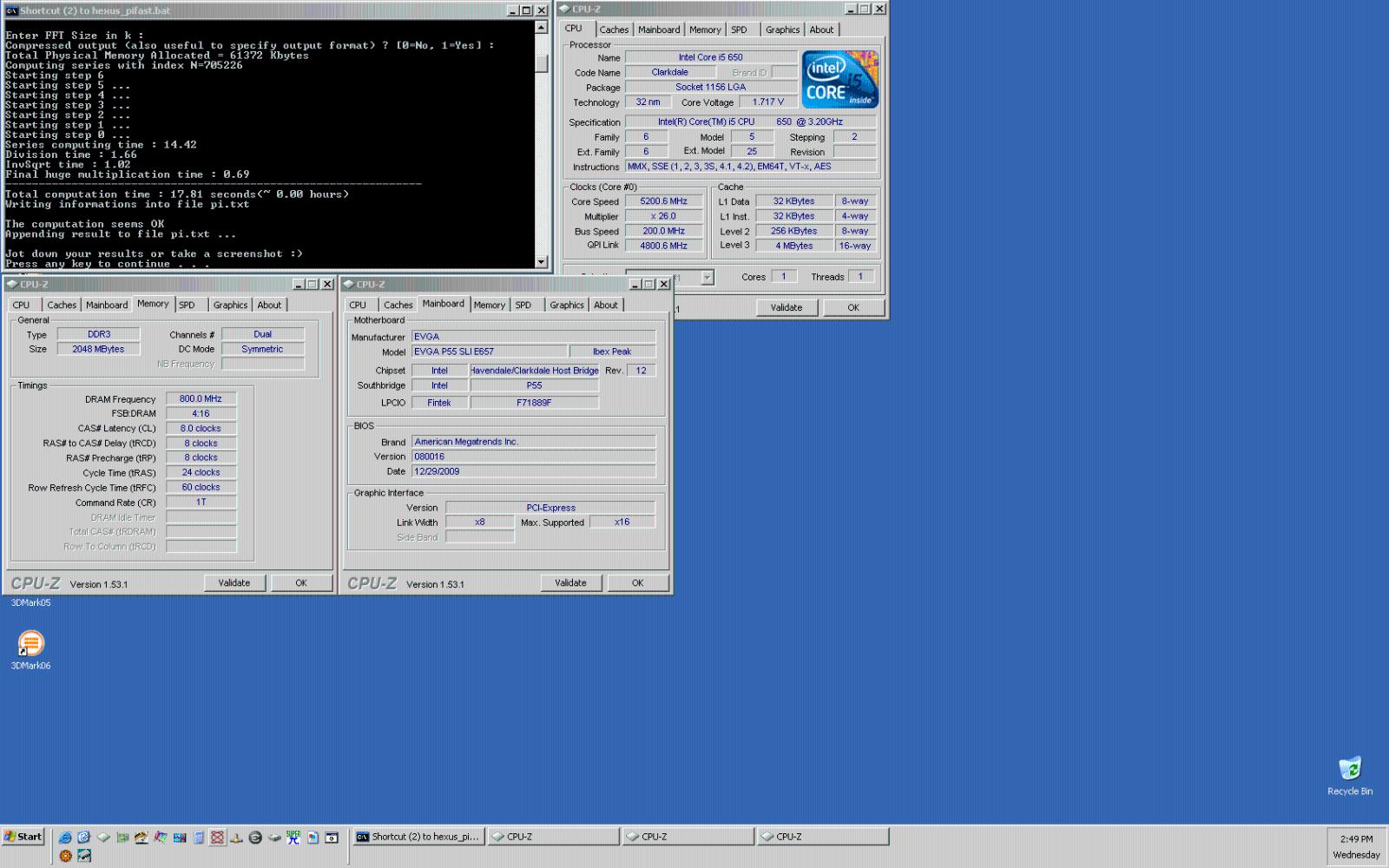Open the blue panel quick launch icon
Screen dimensions: 1389x868
pyautogui.click(x=180, y=838)
